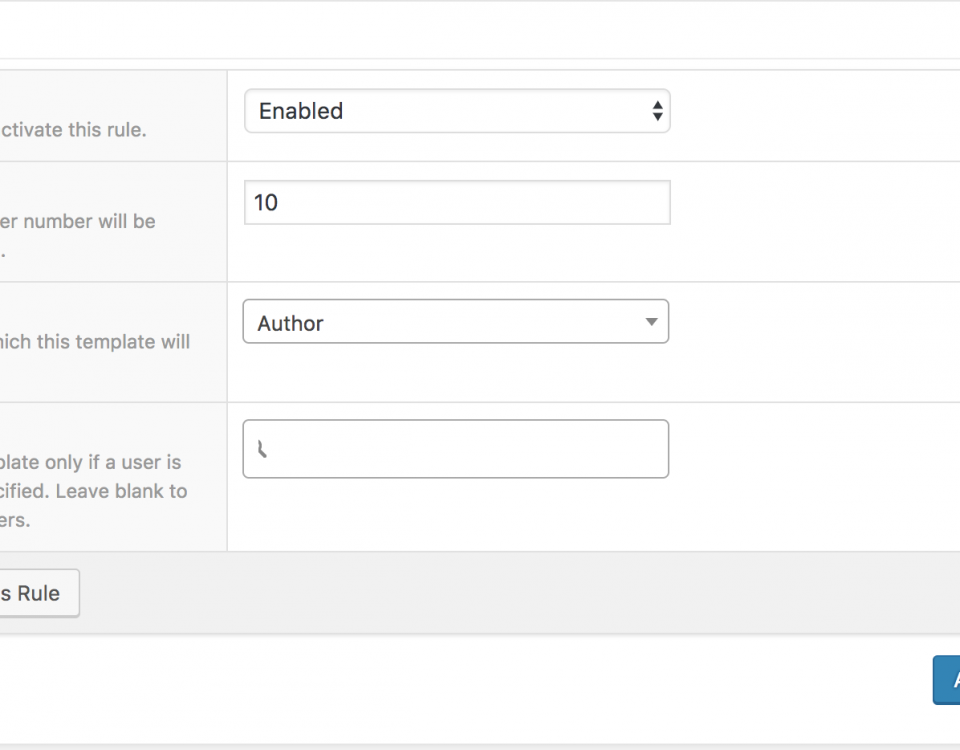
Task: Click the 'cified. Leave blank to' help line
Action: pyautogui.click(x=94, y=491)
